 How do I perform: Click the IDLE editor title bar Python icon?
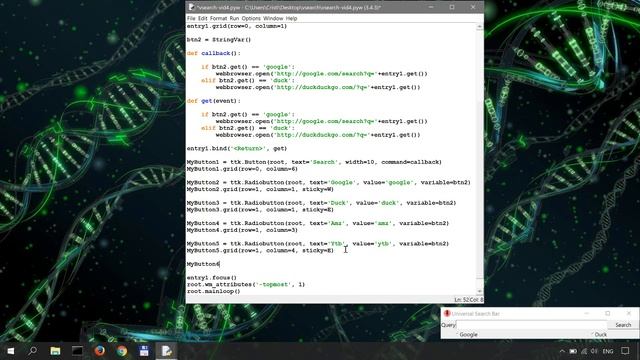pyautogui.click(x=191, y=7)
